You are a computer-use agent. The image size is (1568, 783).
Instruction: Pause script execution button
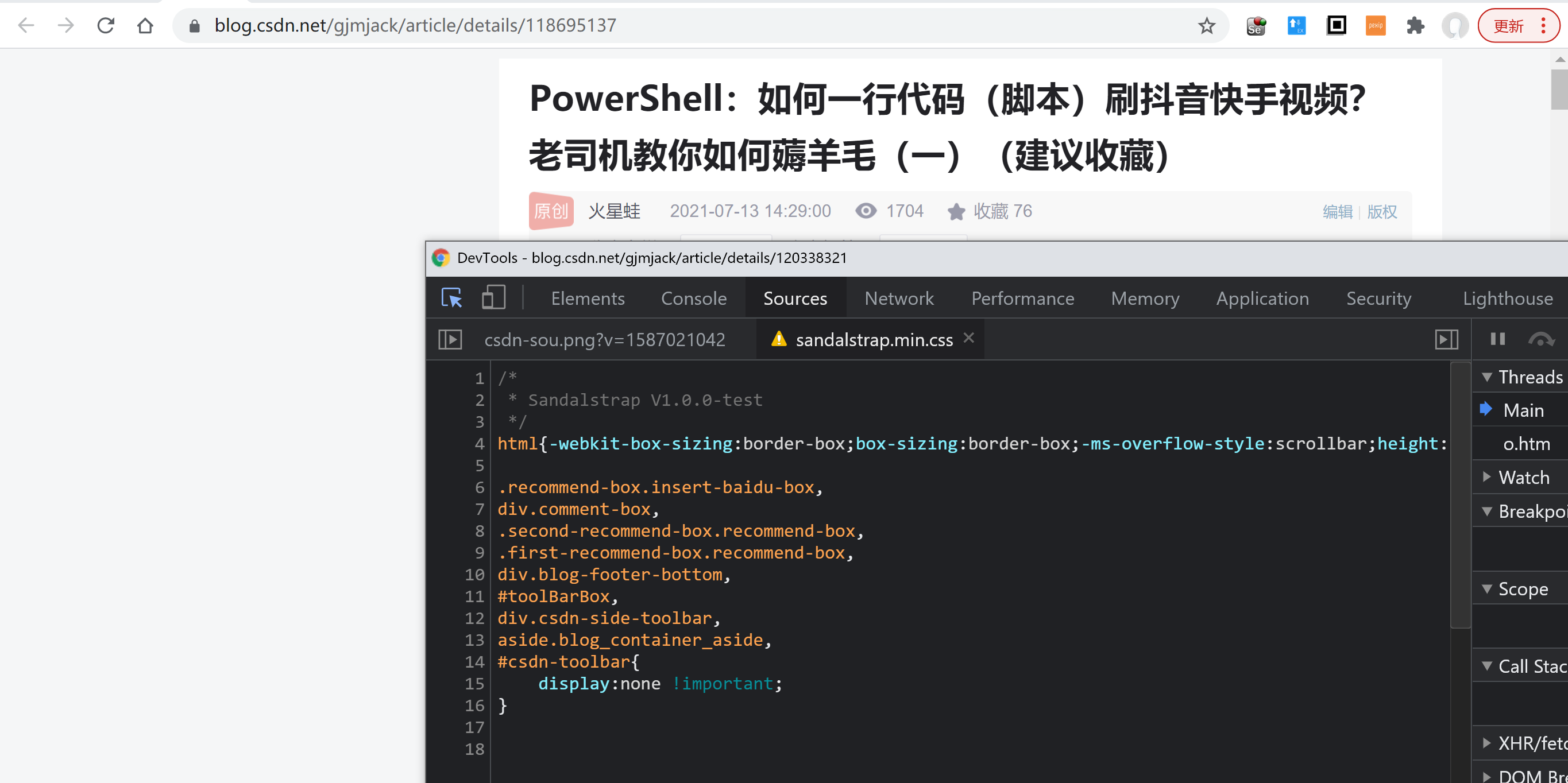(1497, 339)
